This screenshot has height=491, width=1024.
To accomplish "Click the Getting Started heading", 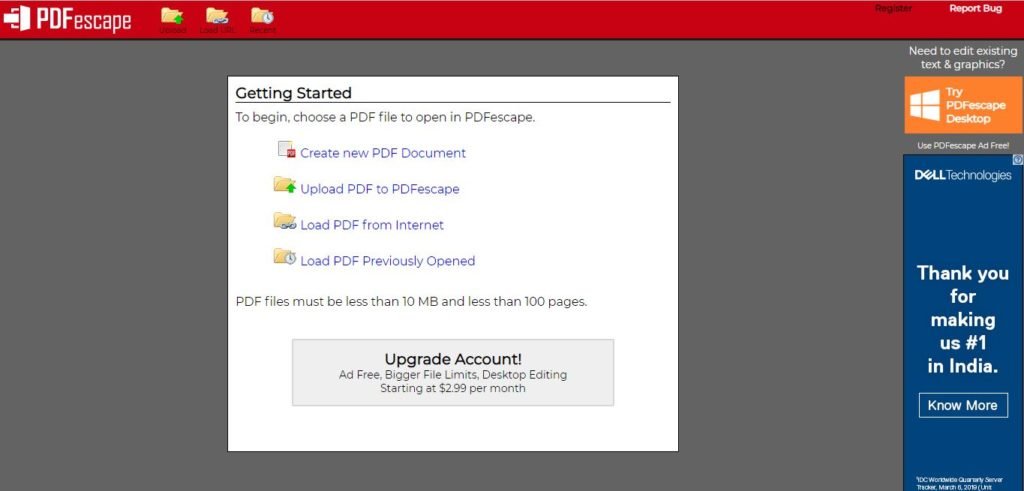I will point(293,93).
